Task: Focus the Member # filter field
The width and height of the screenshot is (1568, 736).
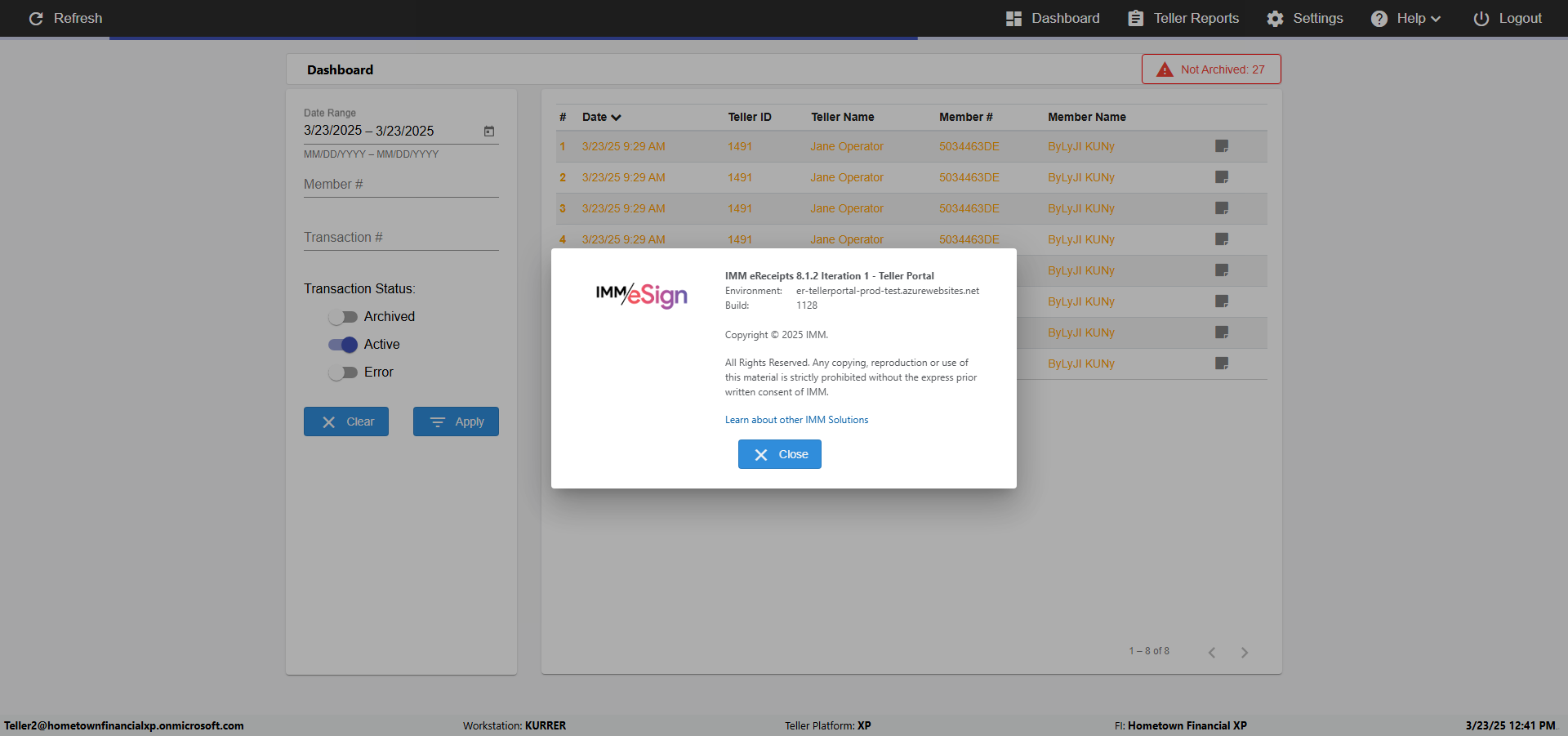Action: pyautogui.click(x=401, y=185)
